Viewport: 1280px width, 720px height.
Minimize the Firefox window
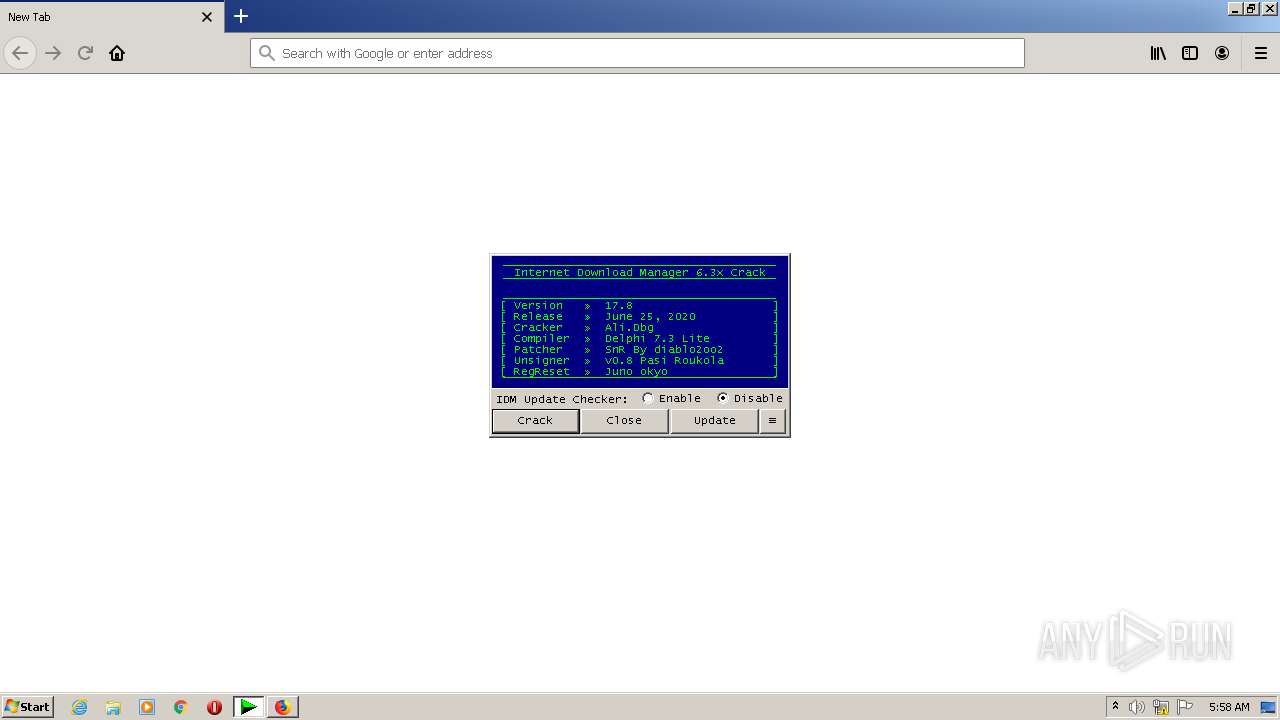tap(1236, 8)
